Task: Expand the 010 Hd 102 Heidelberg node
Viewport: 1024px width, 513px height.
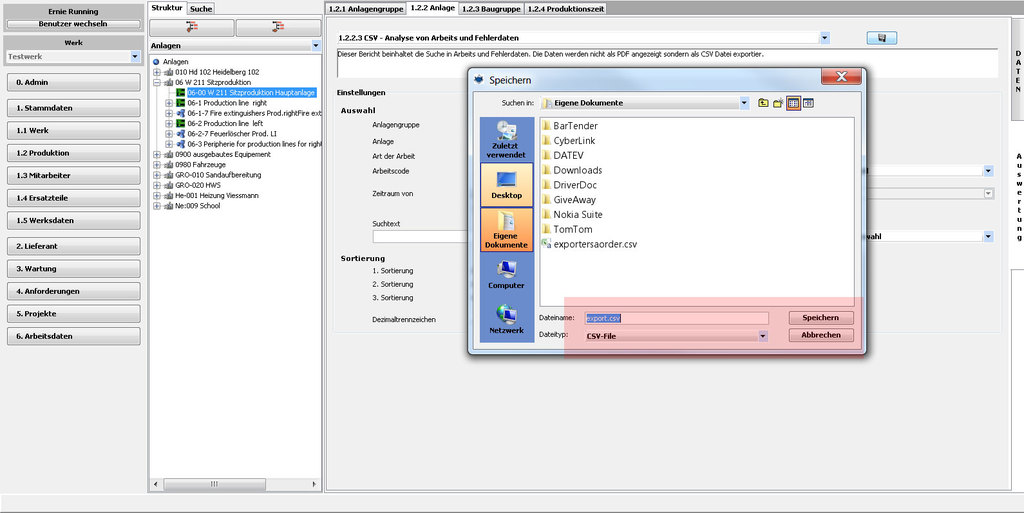Action: [x=156, y=72]
